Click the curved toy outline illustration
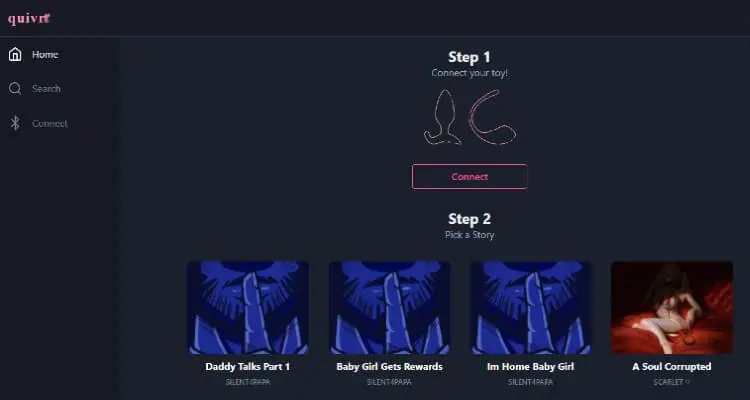Image resolution: width=750 pixels, height=400 pixels. [x=492, y=117]
